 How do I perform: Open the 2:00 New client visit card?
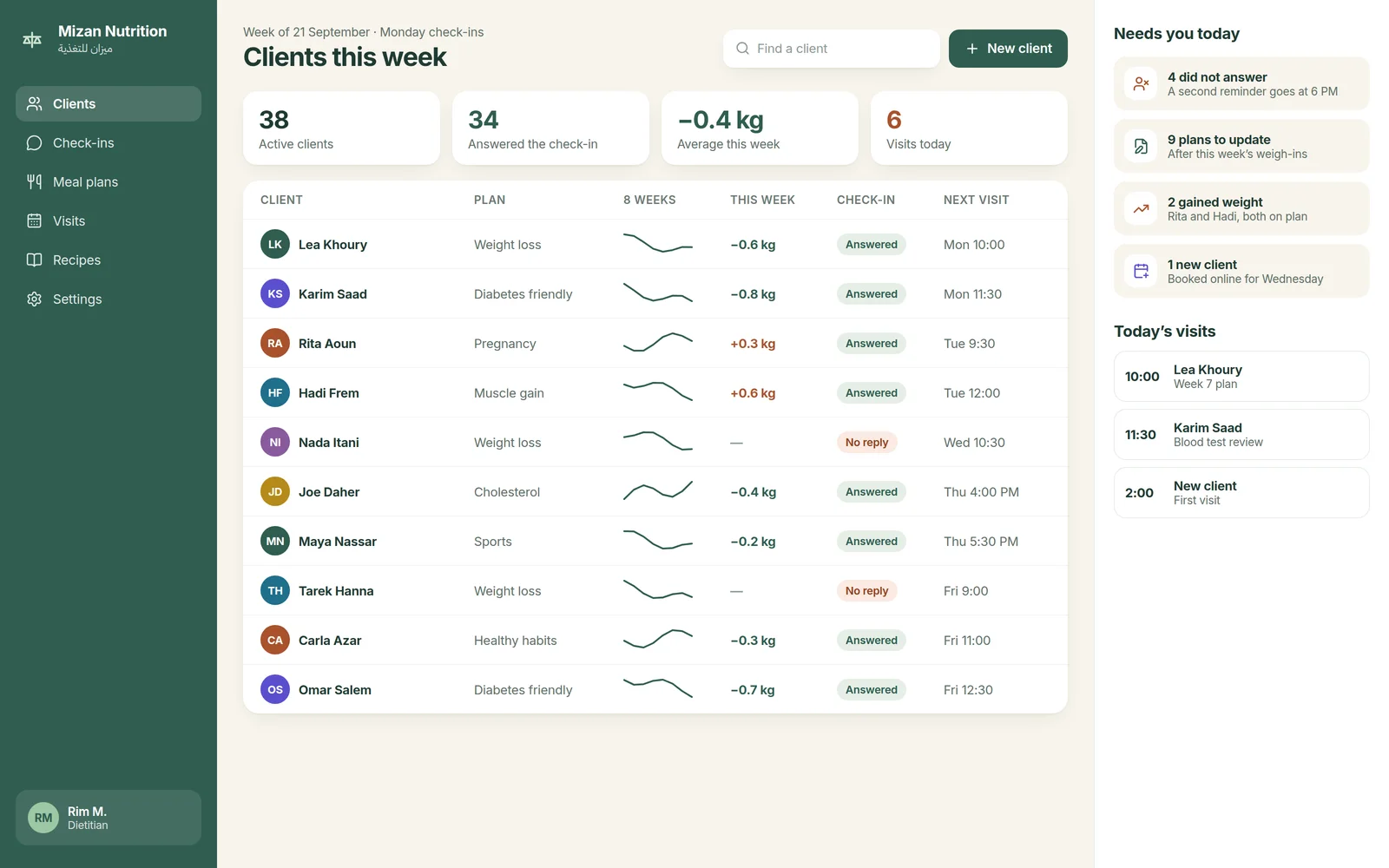coord(1241,493)
